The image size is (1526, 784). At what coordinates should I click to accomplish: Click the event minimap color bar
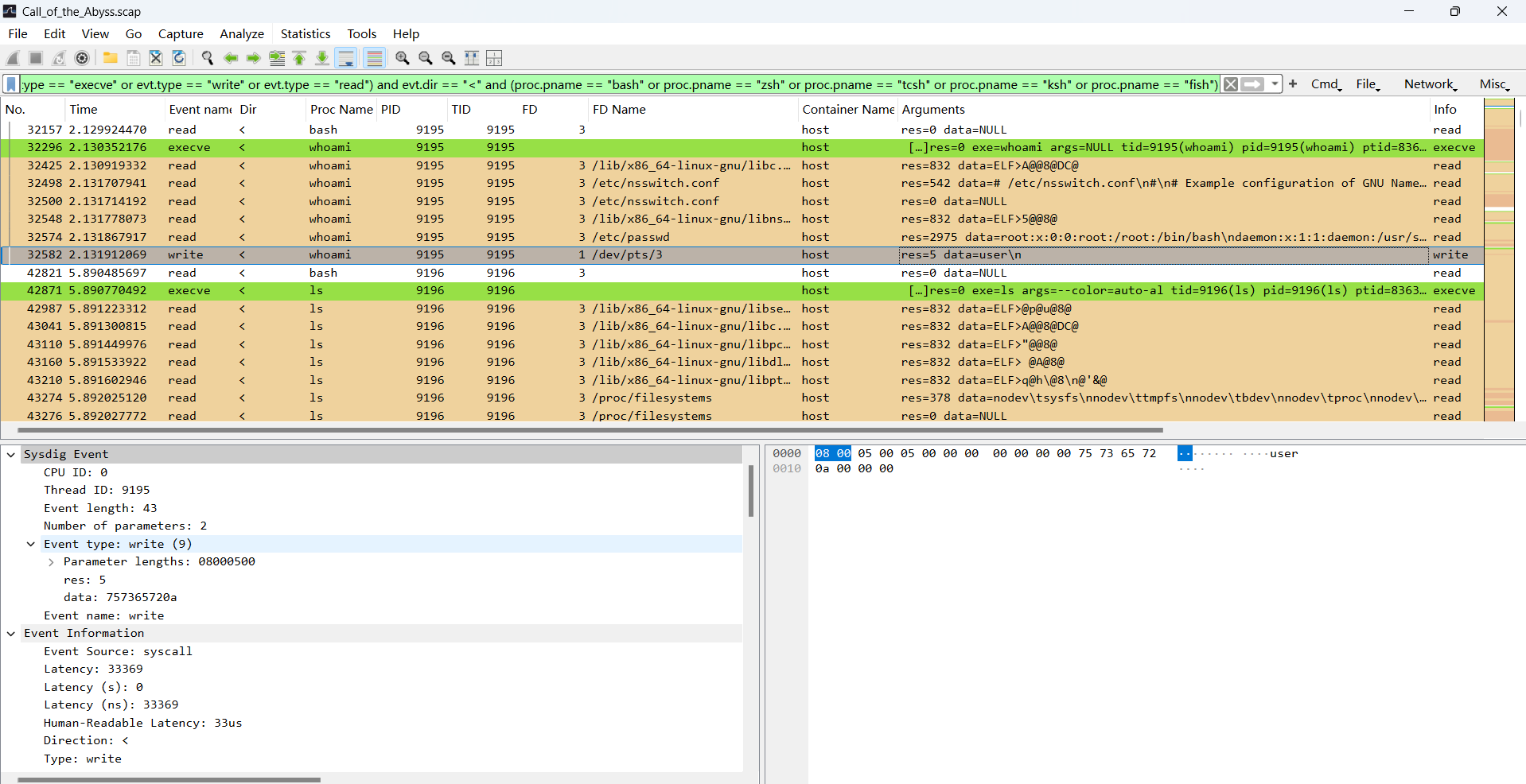pos(1499,260)
